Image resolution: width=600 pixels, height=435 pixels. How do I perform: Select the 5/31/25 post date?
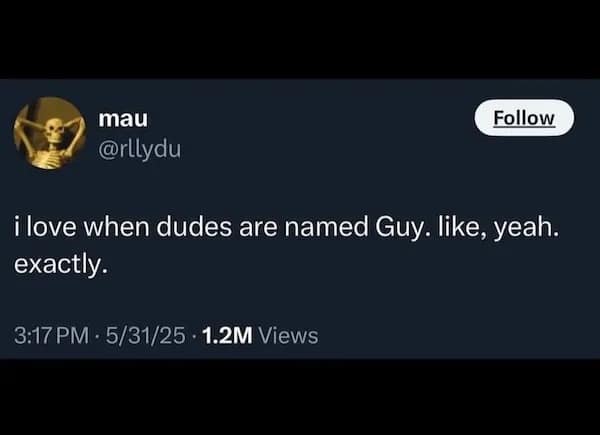click(x=145, y=336)
